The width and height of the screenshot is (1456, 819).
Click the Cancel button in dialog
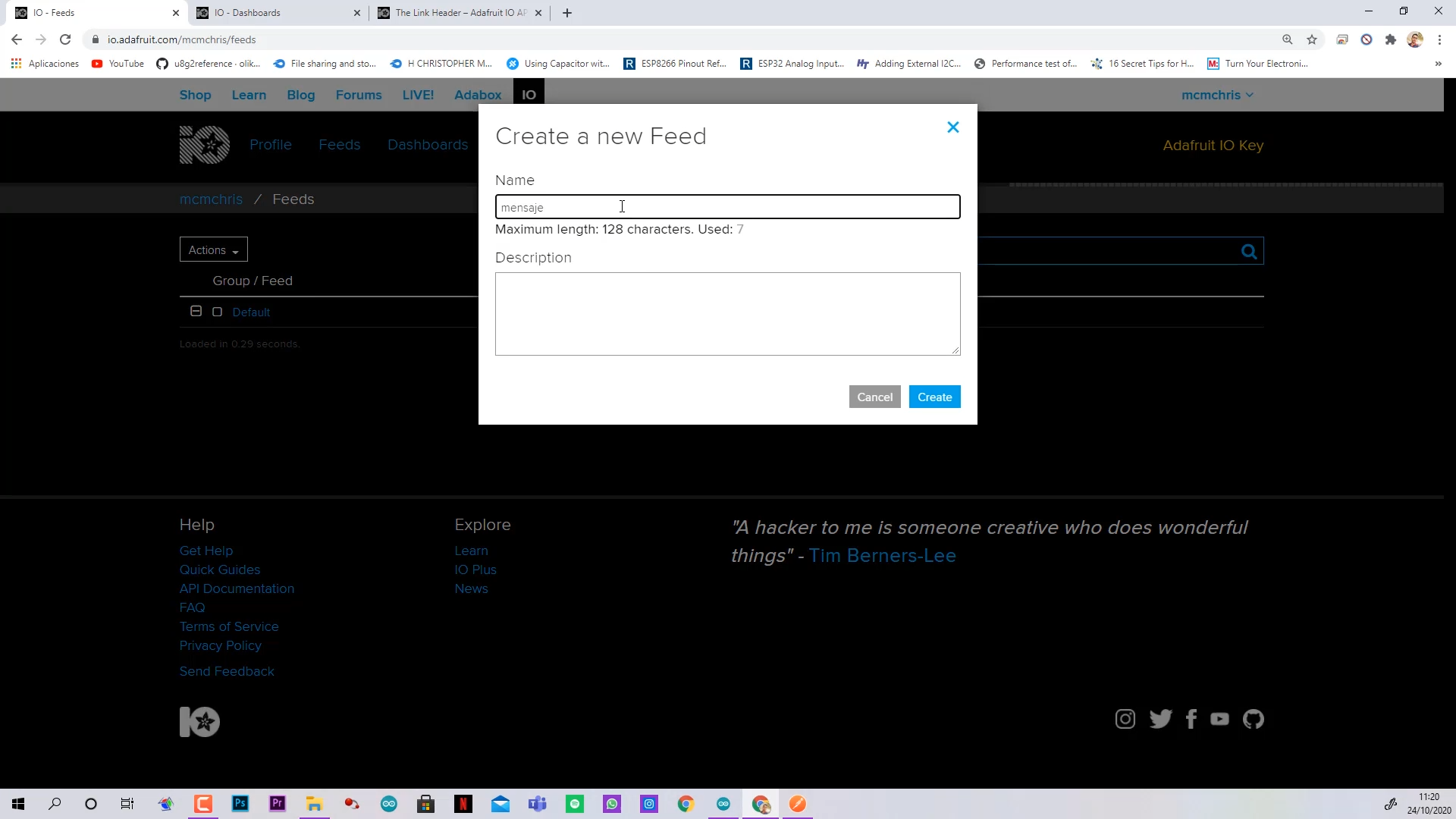point(875,397)
